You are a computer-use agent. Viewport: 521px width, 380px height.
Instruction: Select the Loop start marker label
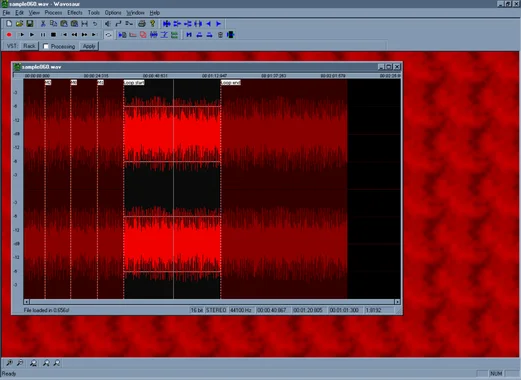134,82
